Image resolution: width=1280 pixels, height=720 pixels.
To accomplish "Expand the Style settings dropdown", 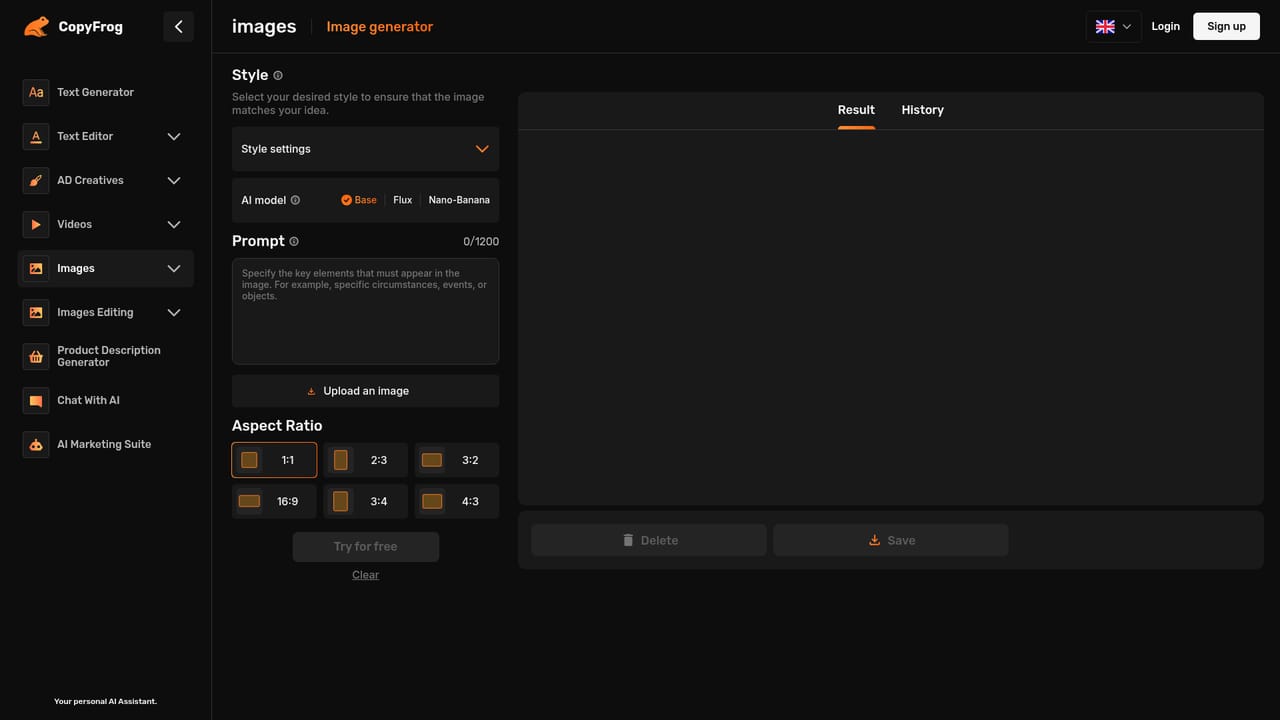I will (x=365, y=149).
